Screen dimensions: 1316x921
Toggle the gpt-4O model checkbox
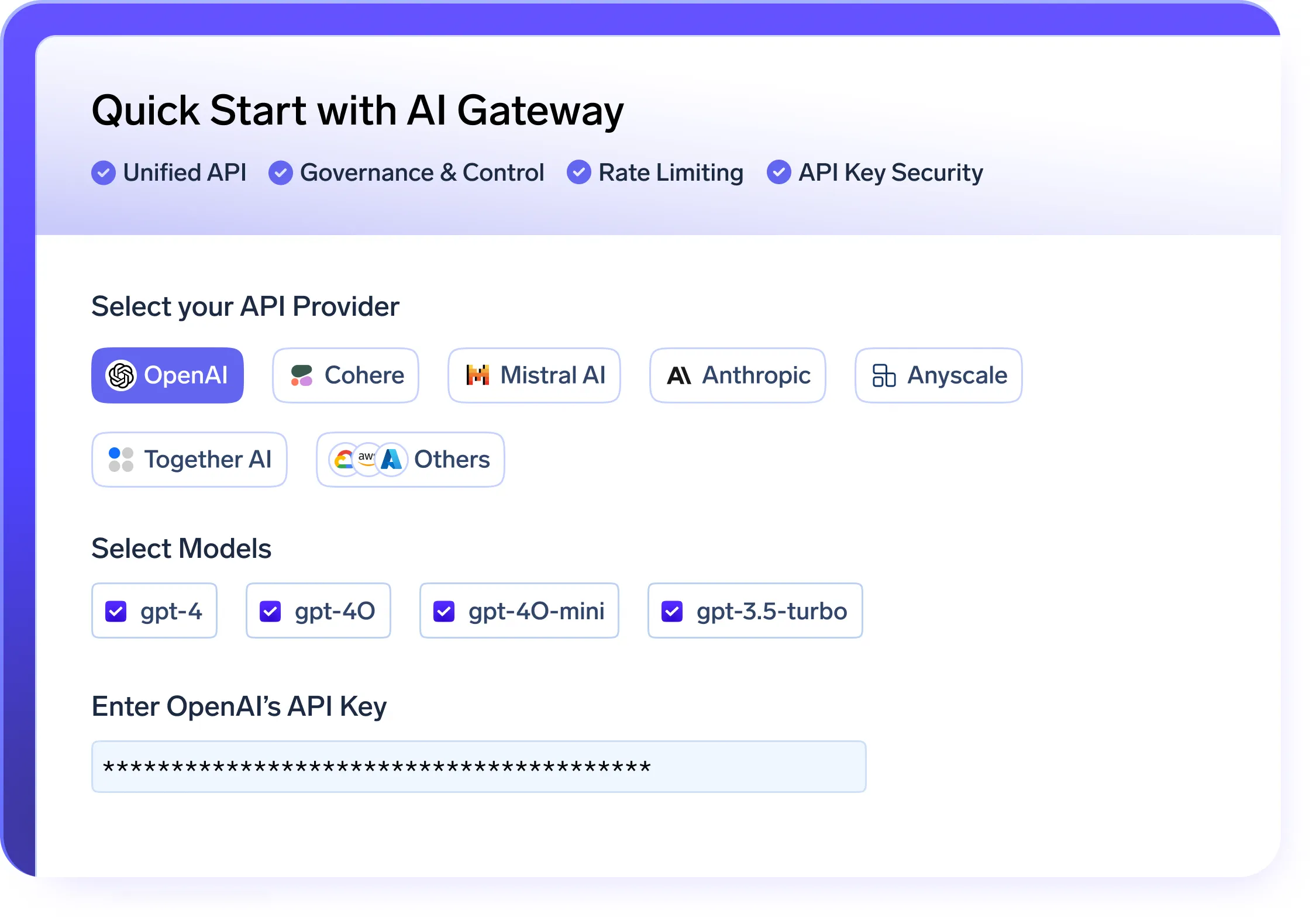(270, 612)
